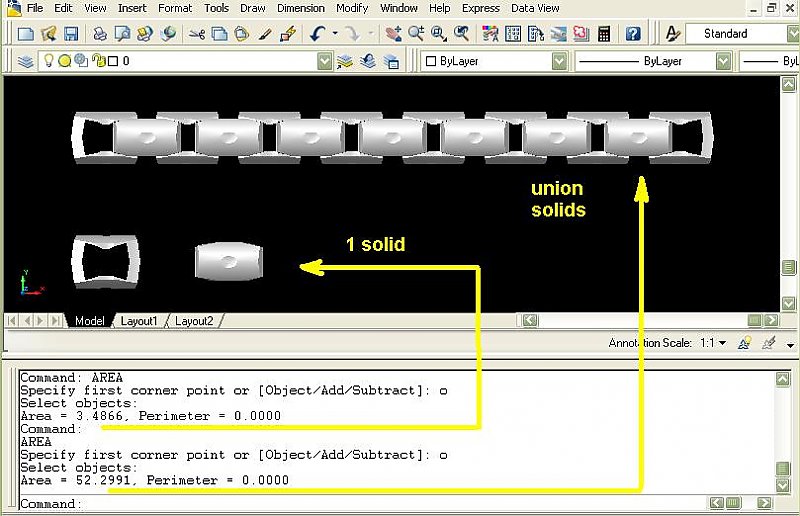Click the Zoom Window icon
This screenshot has height=516, width=800.
(x=439, y=34)
